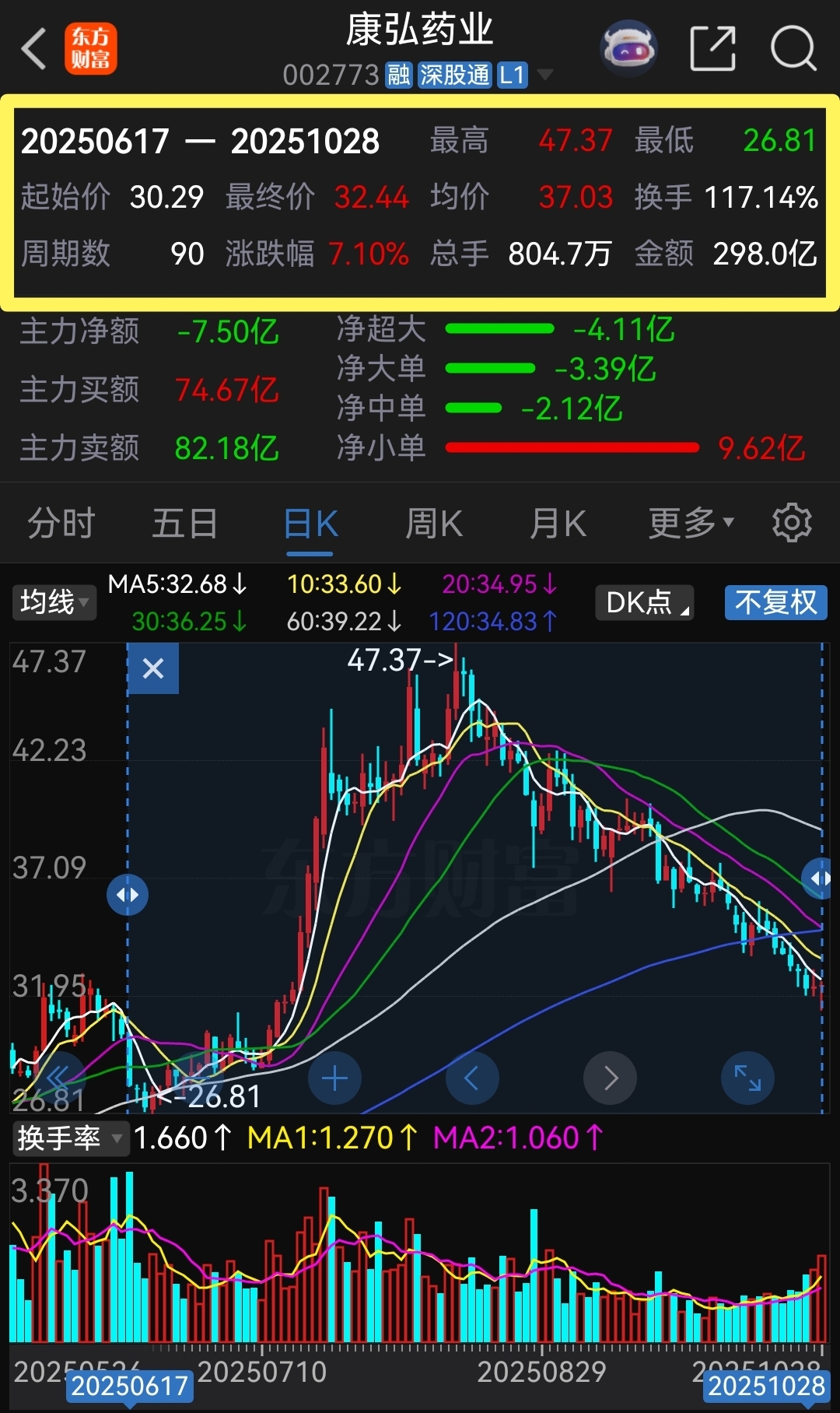Tap 总手 value 804.7万
Screen dimensions: 840x1413
click(x=560, y=254)
